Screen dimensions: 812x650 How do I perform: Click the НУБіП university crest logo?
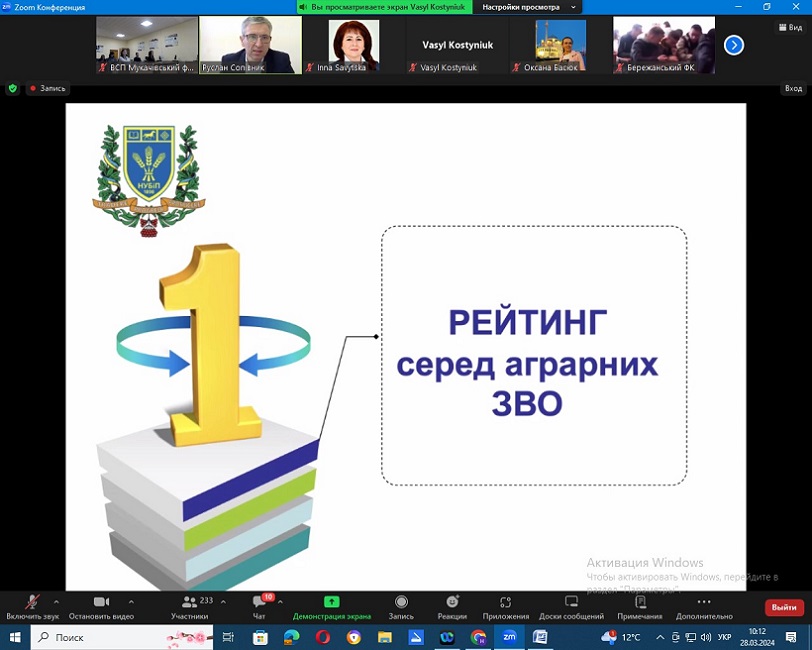149,180
